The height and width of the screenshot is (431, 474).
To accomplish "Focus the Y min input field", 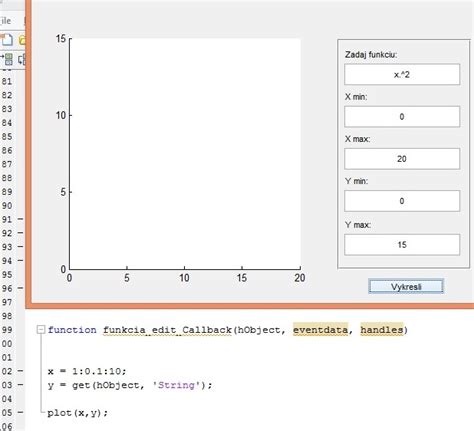I will [402, 201].
